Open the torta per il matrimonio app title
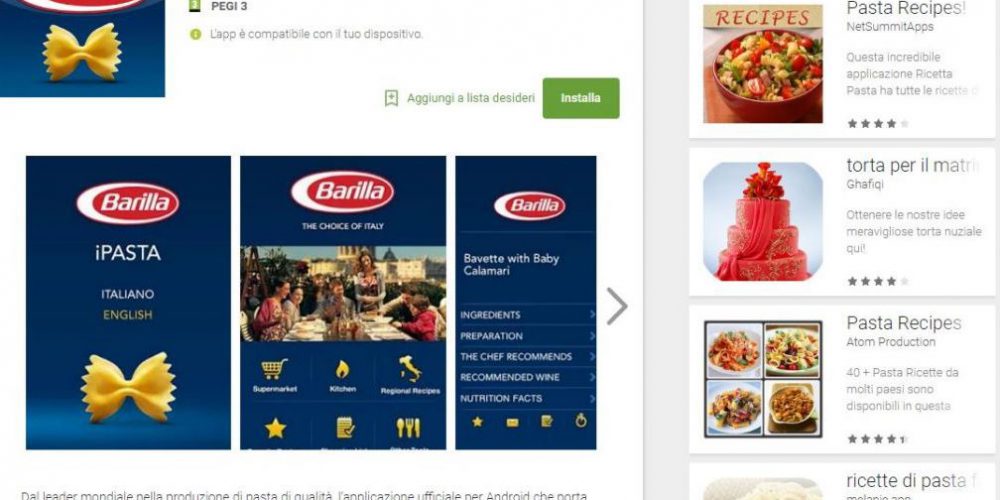 pyautogui.click(x=912, y=166)
